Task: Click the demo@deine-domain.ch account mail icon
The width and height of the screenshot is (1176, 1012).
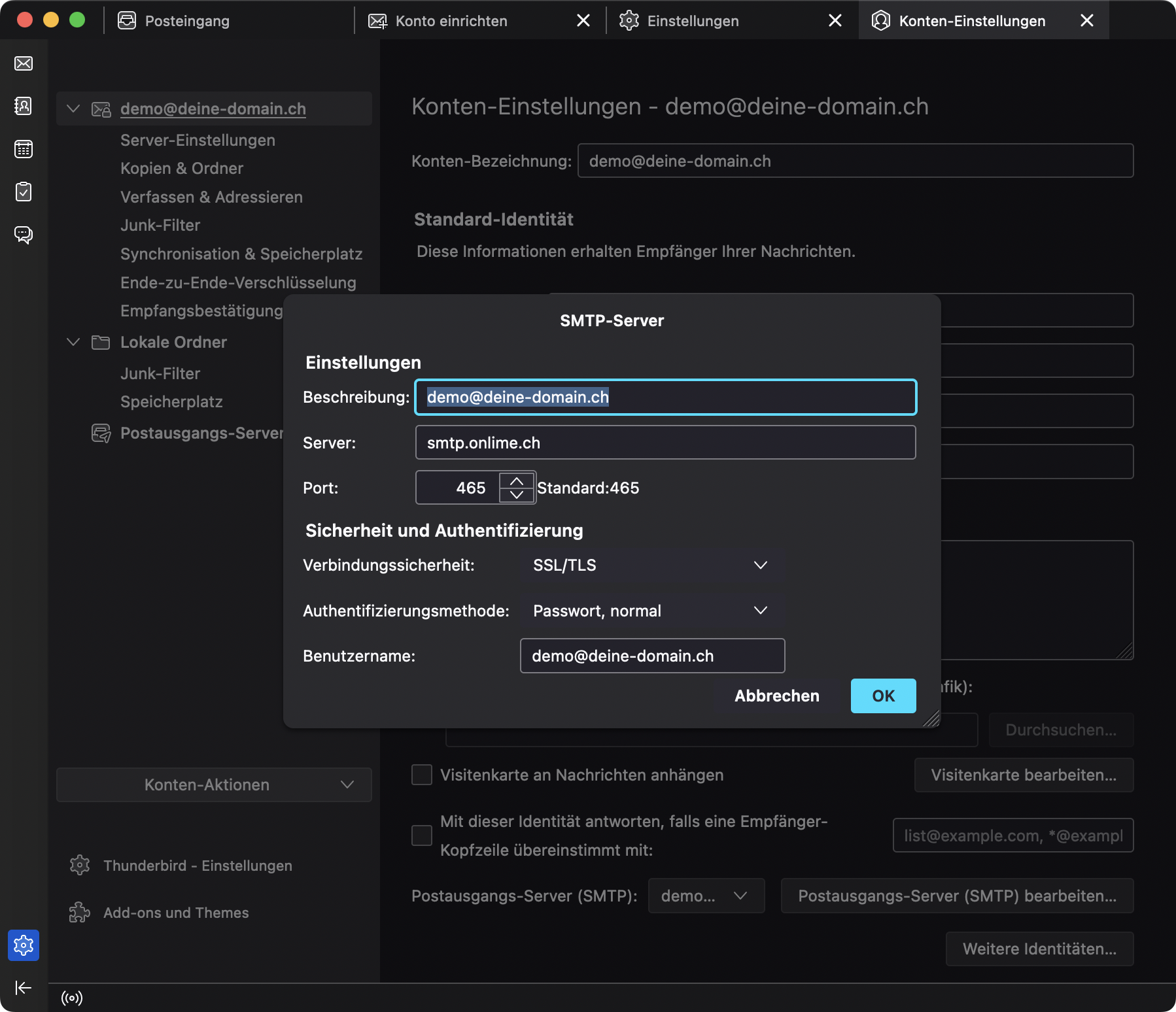Action: coord(101,109)
